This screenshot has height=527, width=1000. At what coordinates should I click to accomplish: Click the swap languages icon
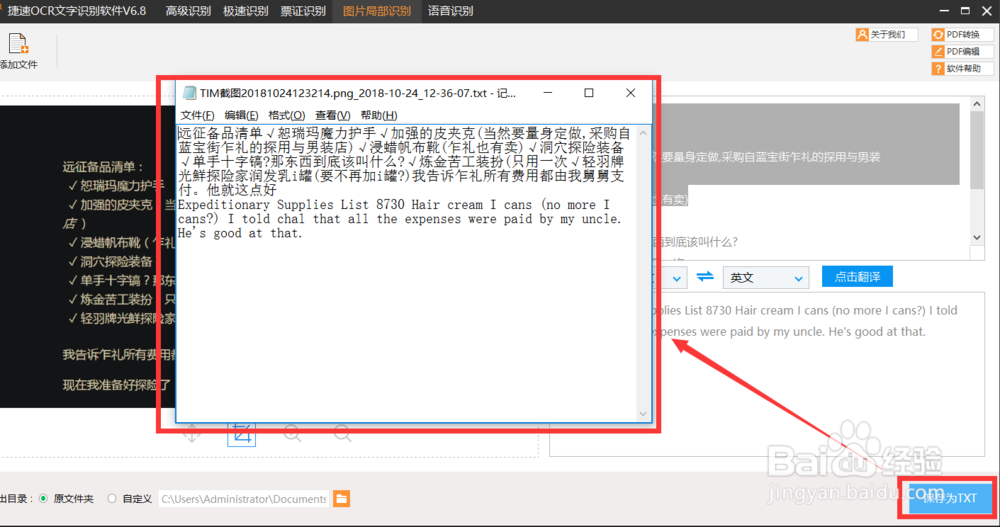(705, 277)
